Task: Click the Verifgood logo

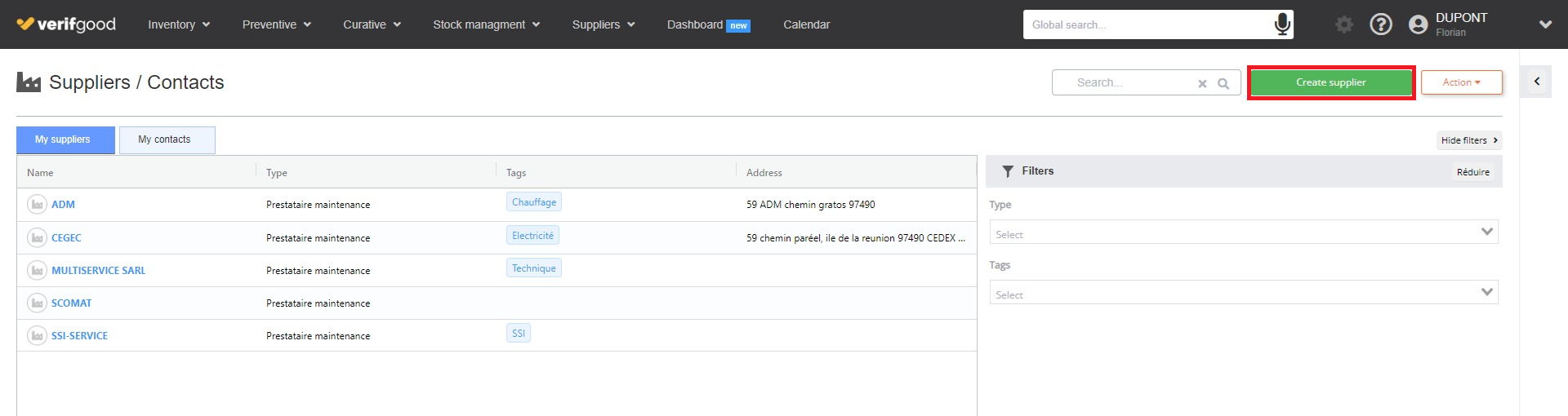Action: click(x=66, y=24)
